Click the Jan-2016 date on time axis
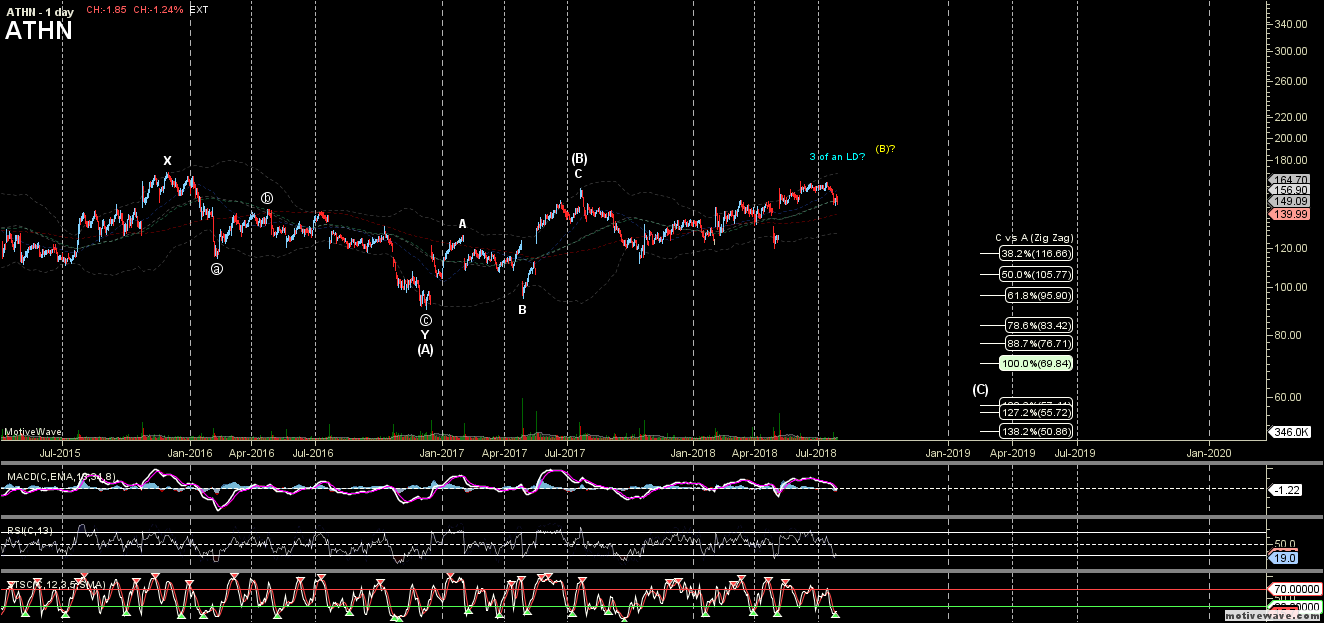 (x=190, y=453)
